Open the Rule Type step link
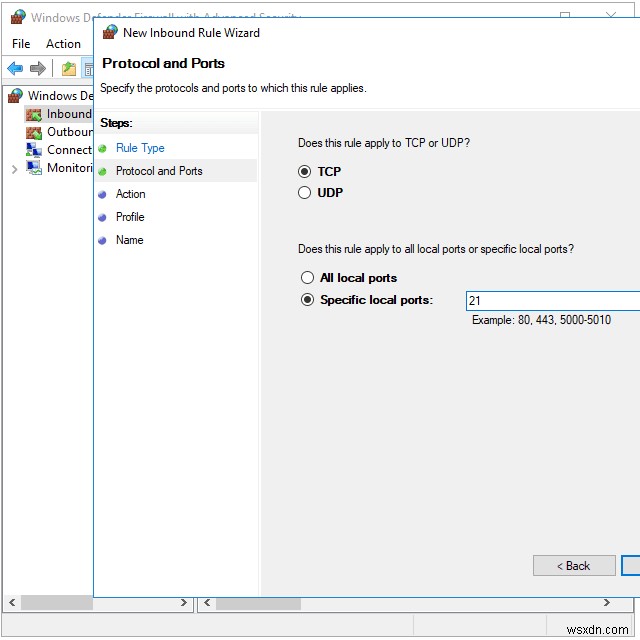 140,148
